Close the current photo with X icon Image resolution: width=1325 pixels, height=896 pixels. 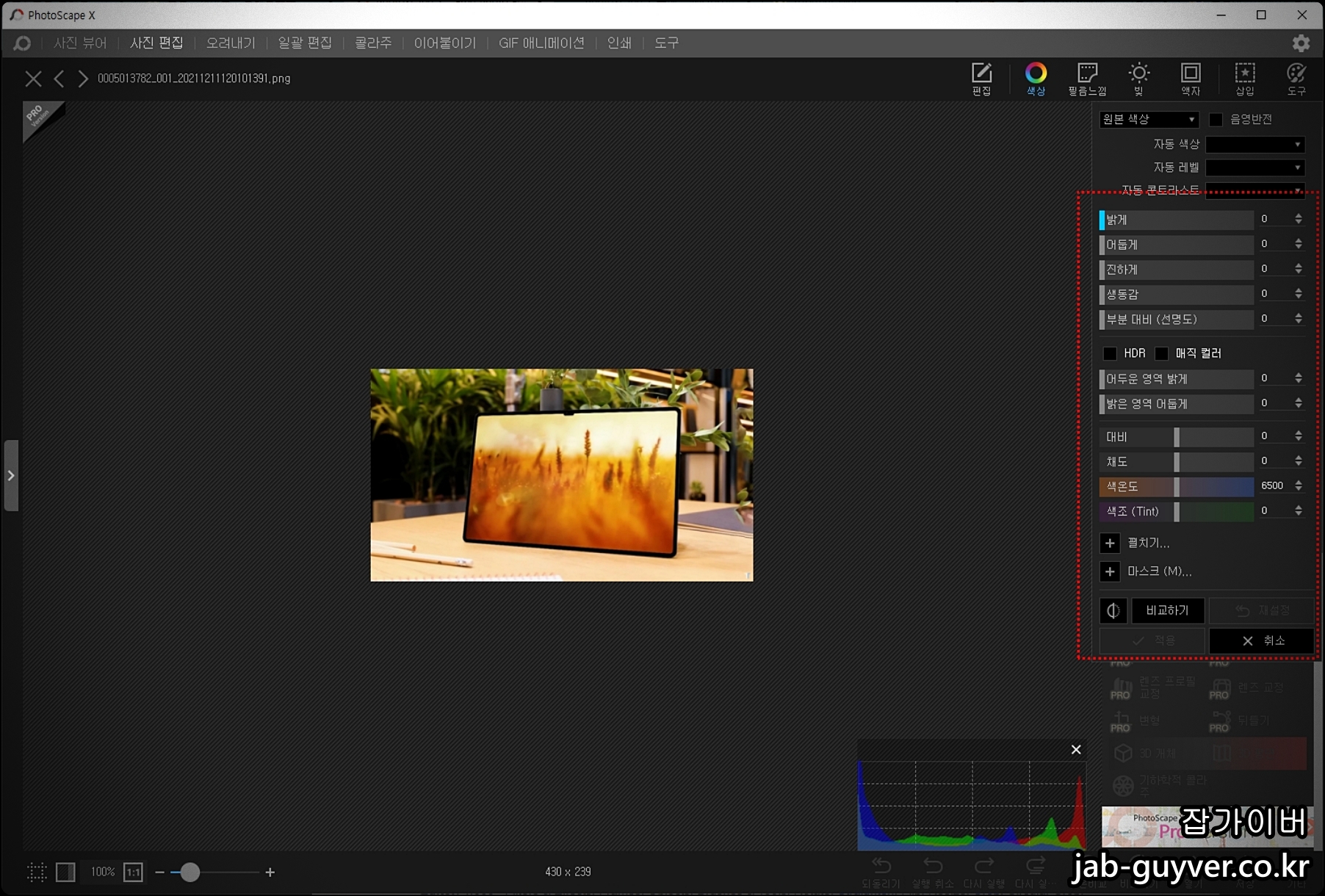[33, 79]
